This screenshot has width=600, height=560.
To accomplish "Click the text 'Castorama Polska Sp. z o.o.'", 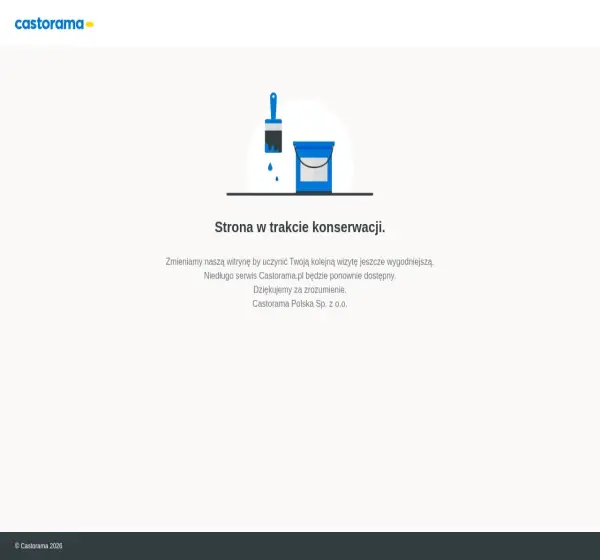I will 300,304.
